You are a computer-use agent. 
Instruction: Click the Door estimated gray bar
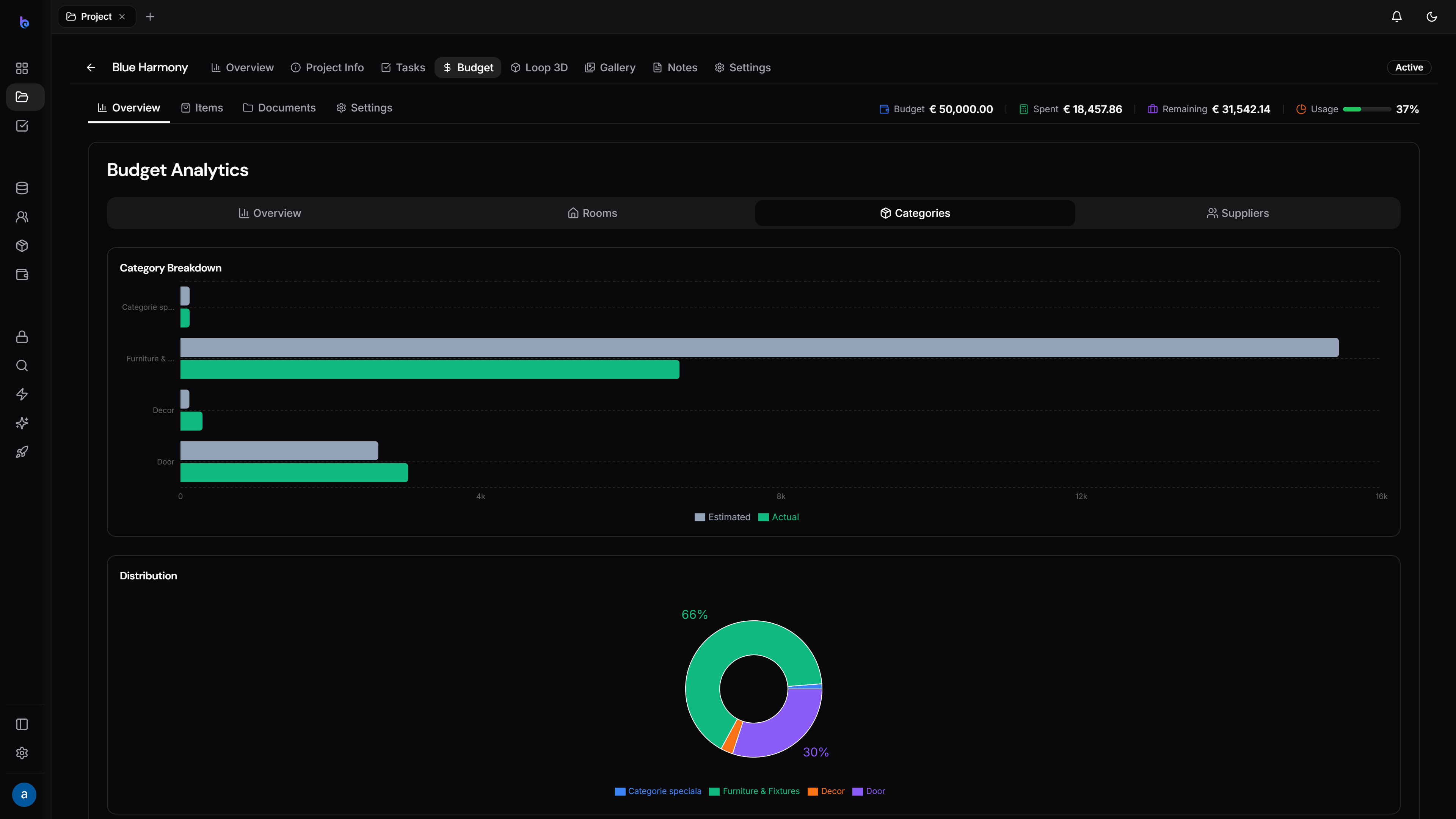(279, 450)
